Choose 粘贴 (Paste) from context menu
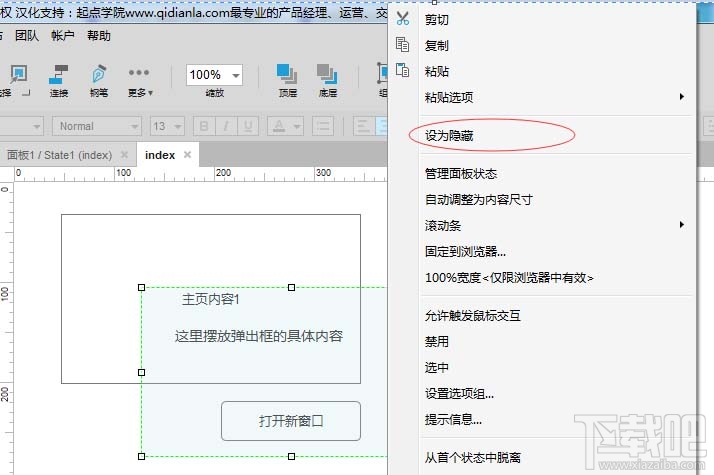Viewport: 714px width, 475px height. click(437, 71)
